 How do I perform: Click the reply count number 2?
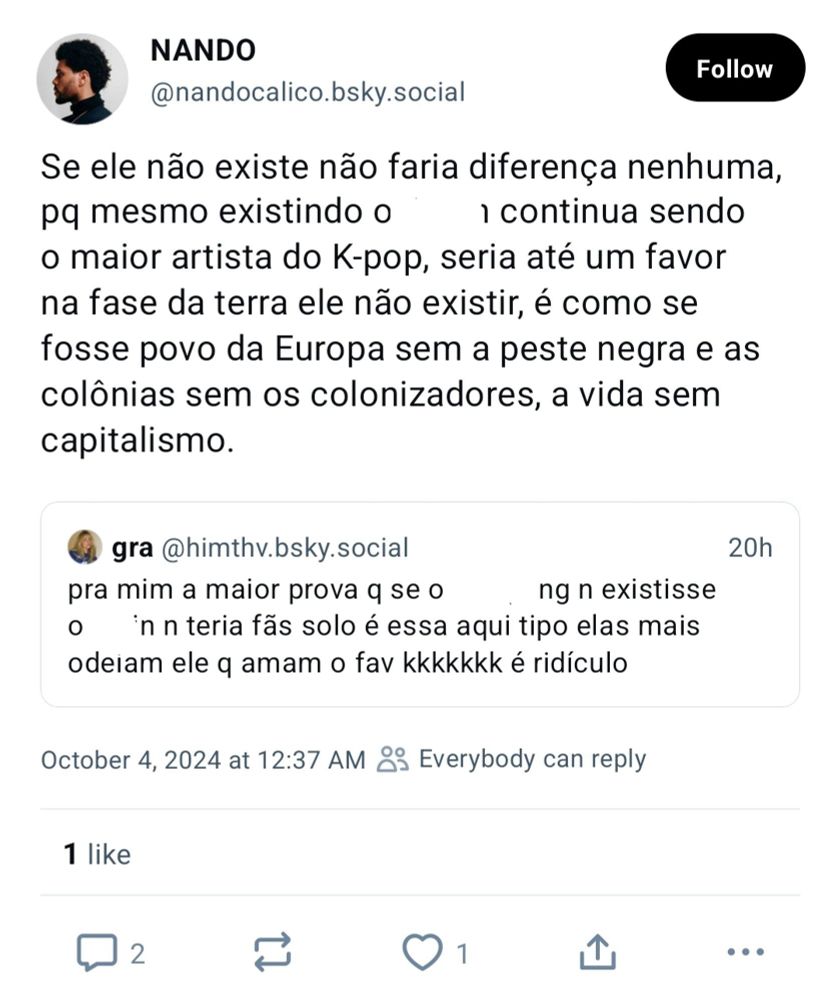138,953
